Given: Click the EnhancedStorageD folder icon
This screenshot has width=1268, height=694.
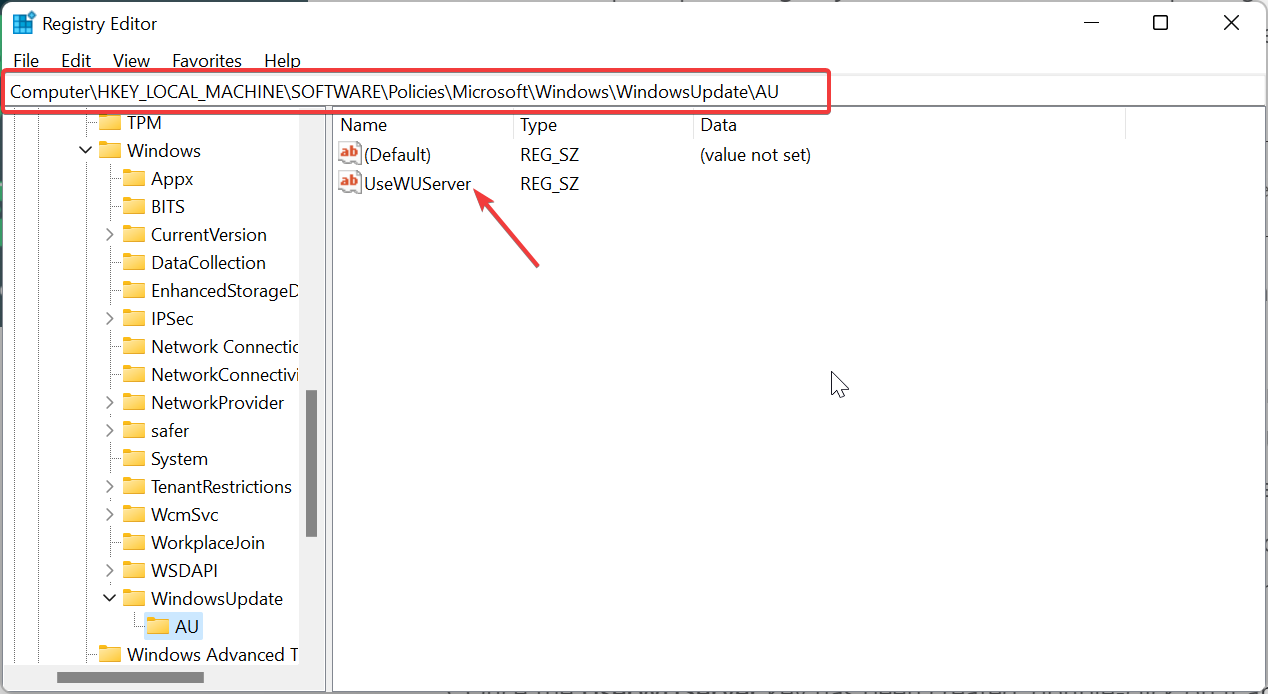Looking at the screenshot, I should coord(134,291).
